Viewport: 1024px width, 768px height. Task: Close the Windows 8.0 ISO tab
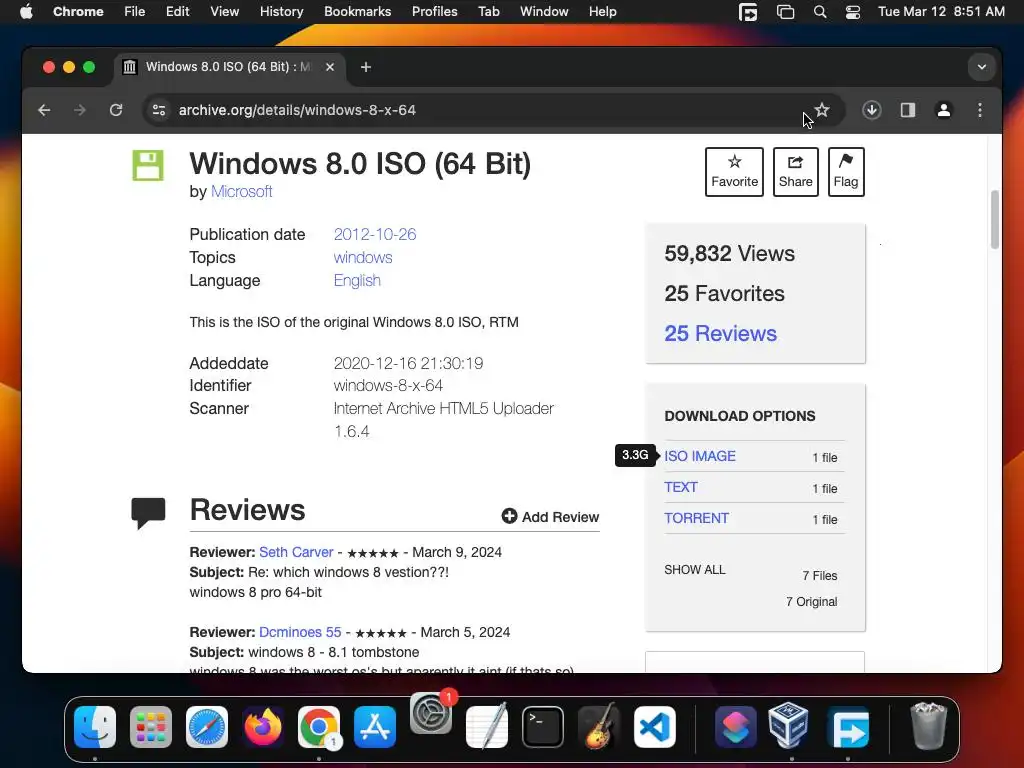pyautogui.click(x=330, y=67)
